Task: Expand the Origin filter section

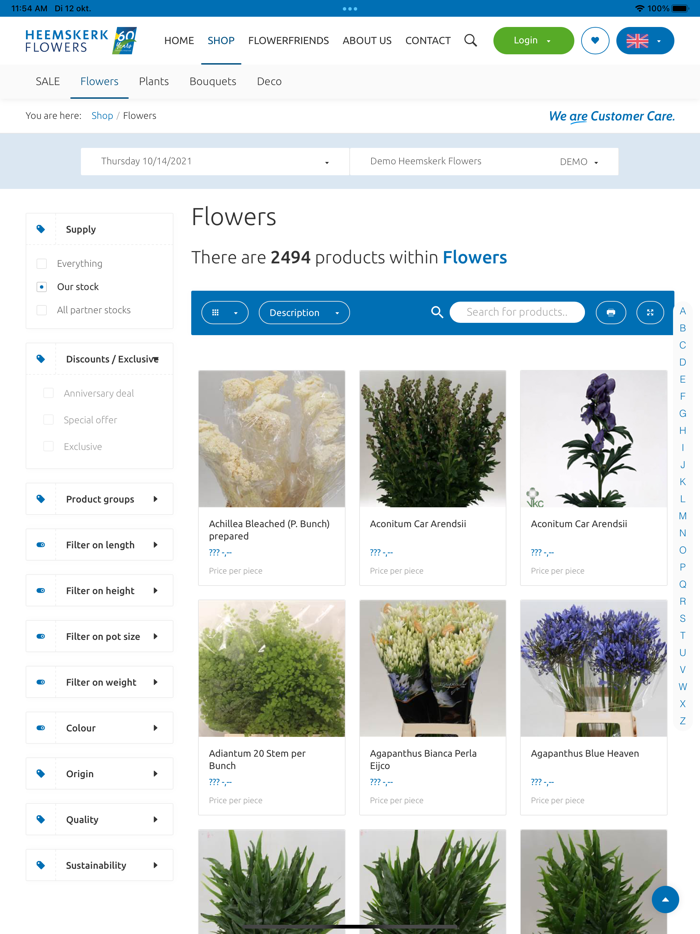Action: click(99, 773)
